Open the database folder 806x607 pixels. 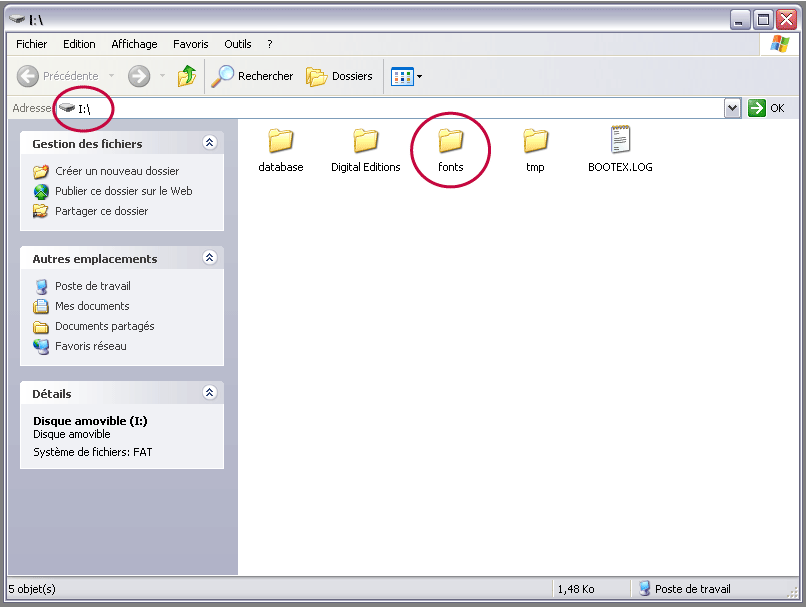pos(281,150)
